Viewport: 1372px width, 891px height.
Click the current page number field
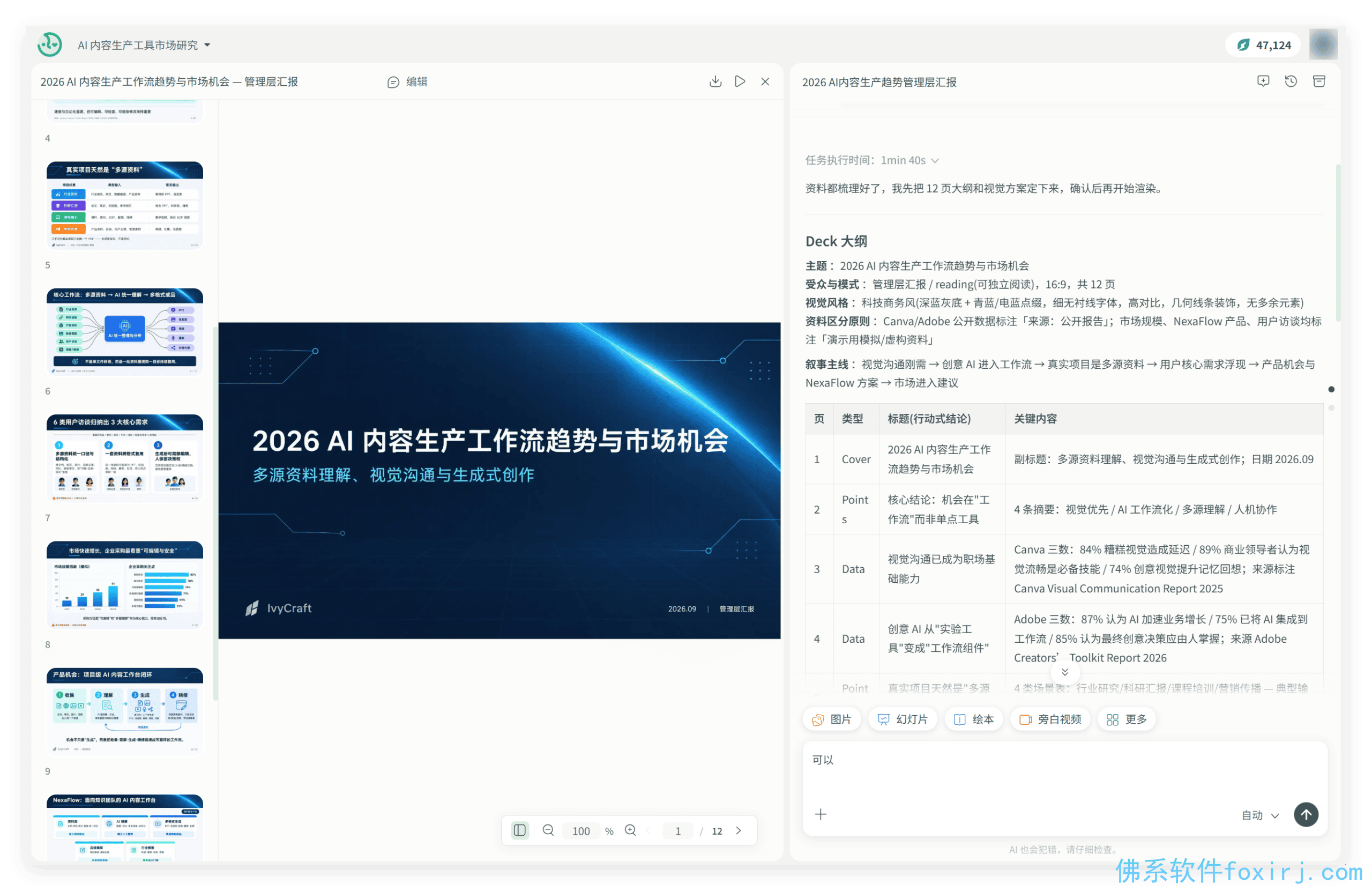[x=678, y=831]
